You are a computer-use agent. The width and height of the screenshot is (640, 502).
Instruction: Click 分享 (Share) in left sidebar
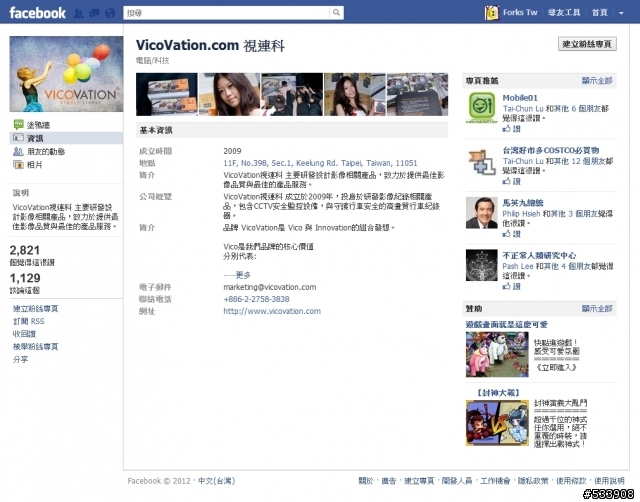pyautogui.click(x=20, y=360)
